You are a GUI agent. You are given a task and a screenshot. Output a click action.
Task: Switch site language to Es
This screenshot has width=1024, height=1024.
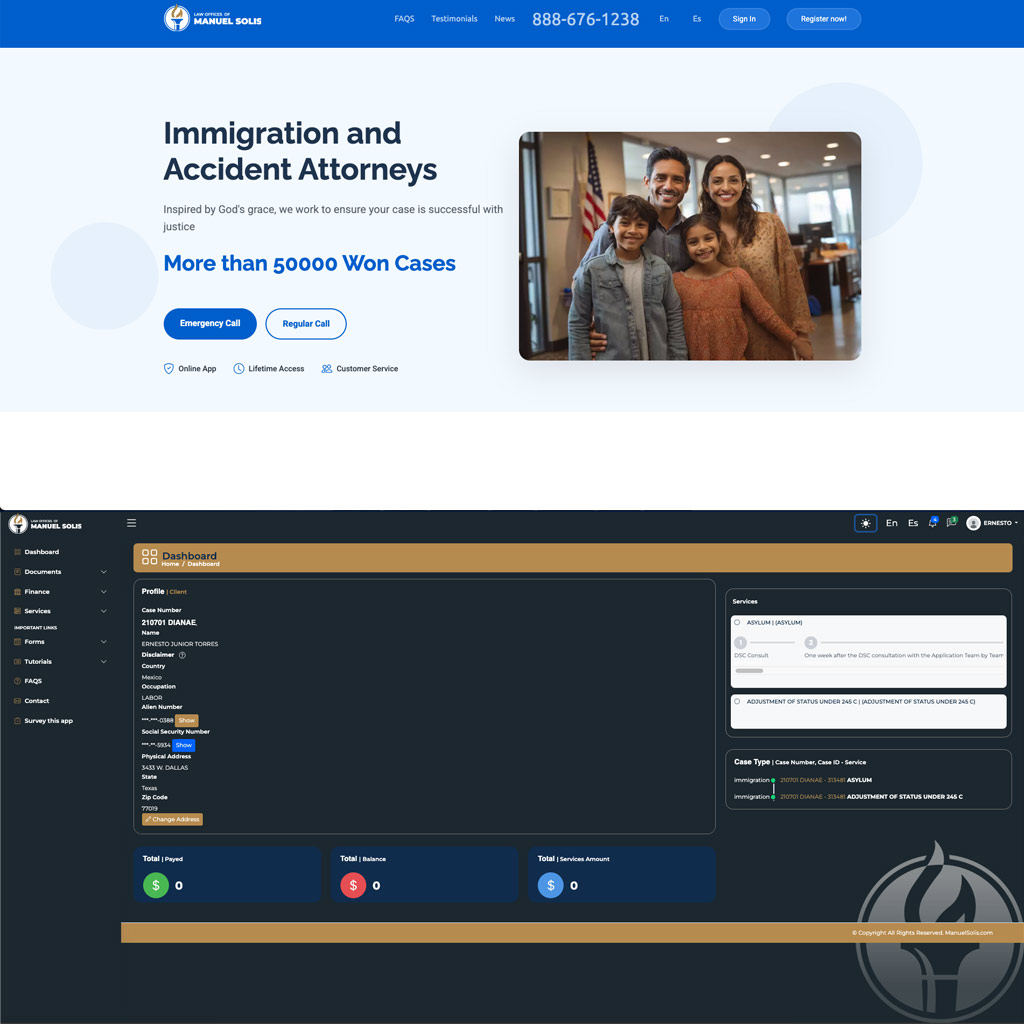(697, 18)
